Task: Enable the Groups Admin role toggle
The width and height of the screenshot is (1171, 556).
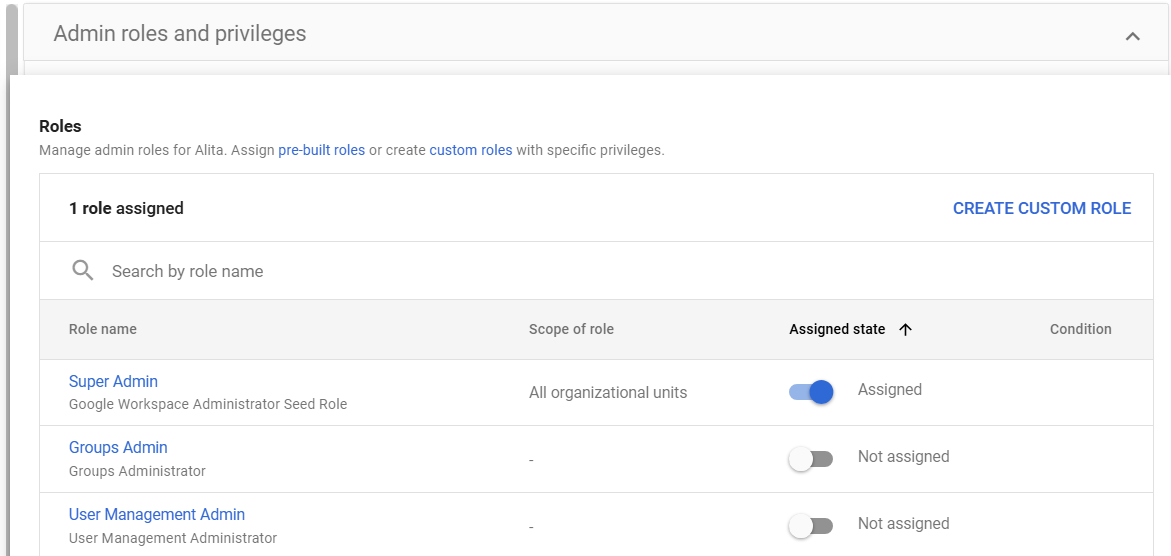Action: point(811,459)
